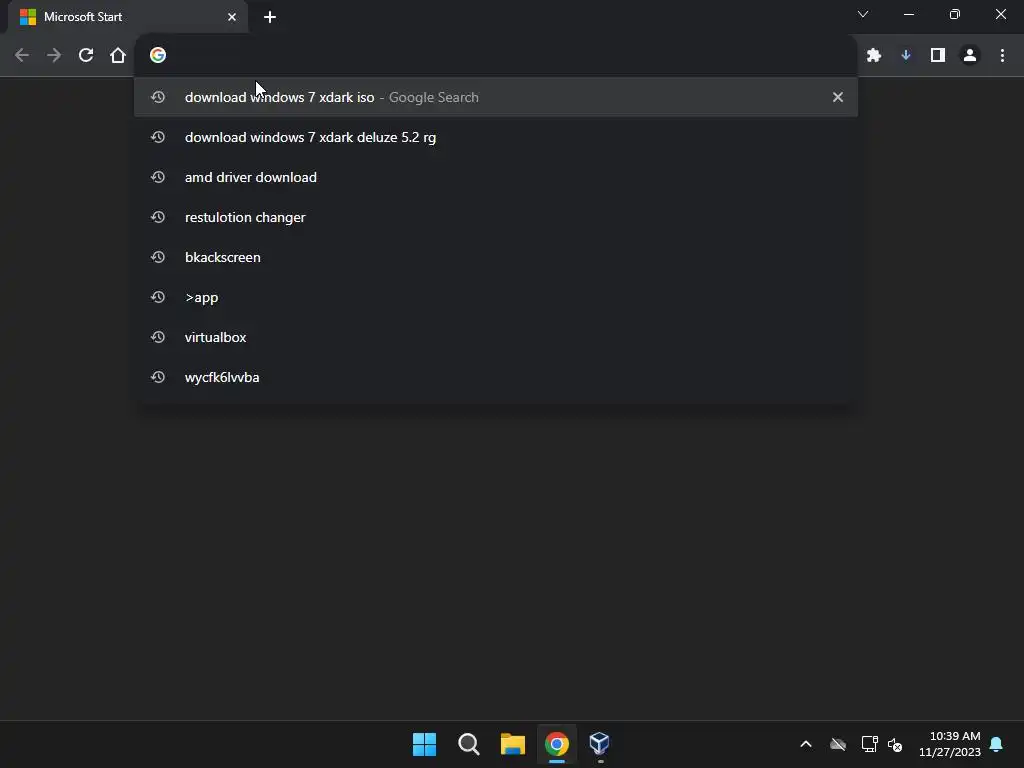This screenshot has width=1024, height=768.
Task: Open File Explorer from taskbar
Action: pyautogui.click(x=513, y=744)
